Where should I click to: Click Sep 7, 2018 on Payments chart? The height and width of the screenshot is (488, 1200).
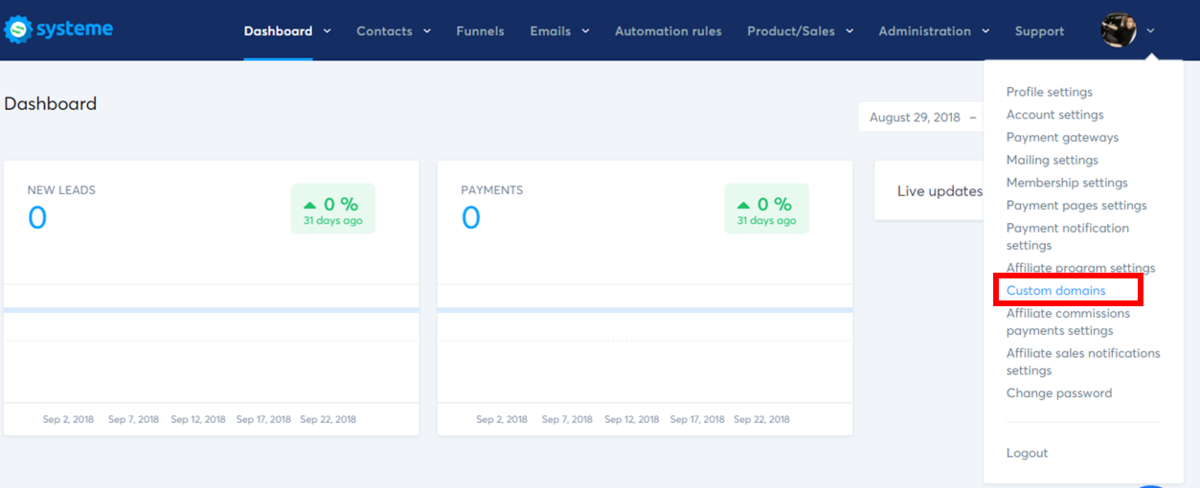pyautogui.click(x=567, y=419)
